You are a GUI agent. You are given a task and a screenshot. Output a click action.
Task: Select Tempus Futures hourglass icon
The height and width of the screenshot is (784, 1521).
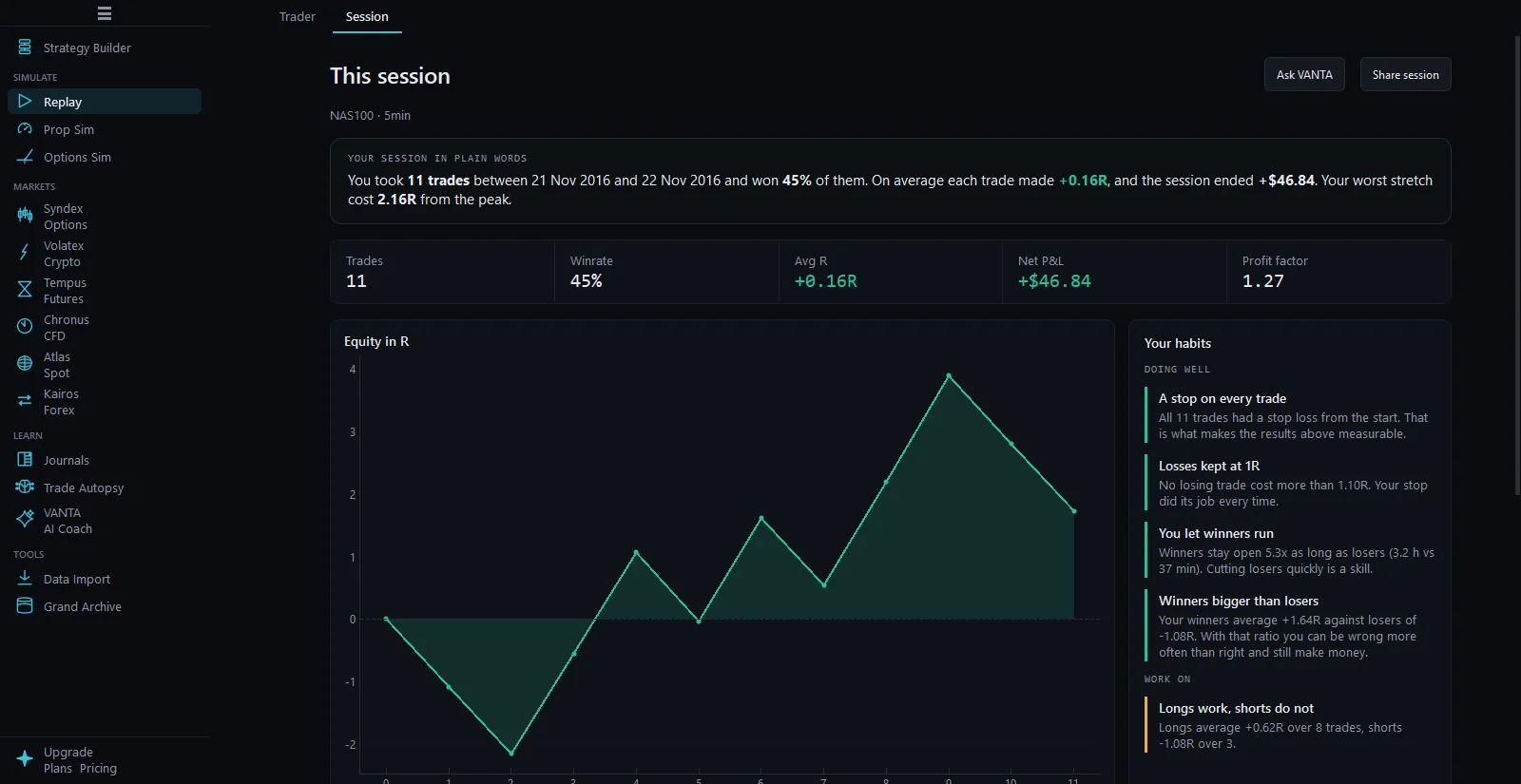coord(25,290)
